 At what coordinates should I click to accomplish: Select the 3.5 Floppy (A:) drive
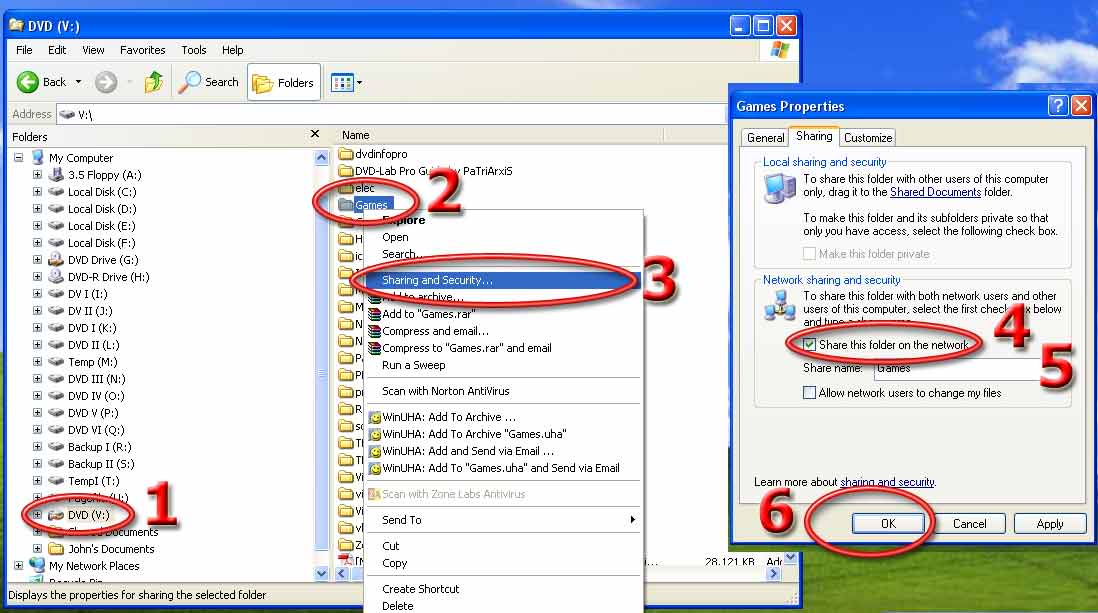[57, 175]
